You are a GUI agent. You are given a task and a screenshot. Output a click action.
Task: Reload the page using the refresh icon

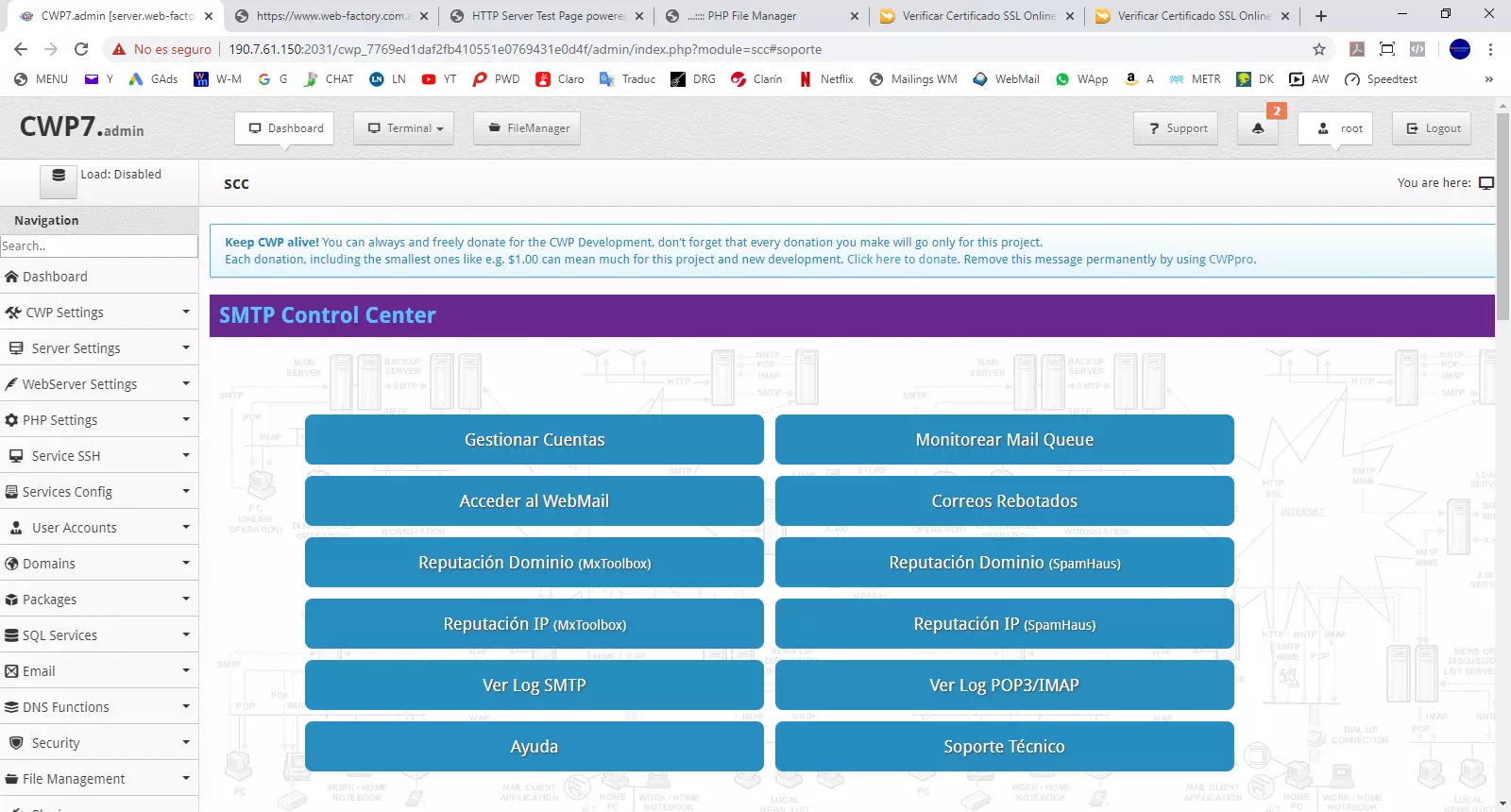tap(81, 49)
